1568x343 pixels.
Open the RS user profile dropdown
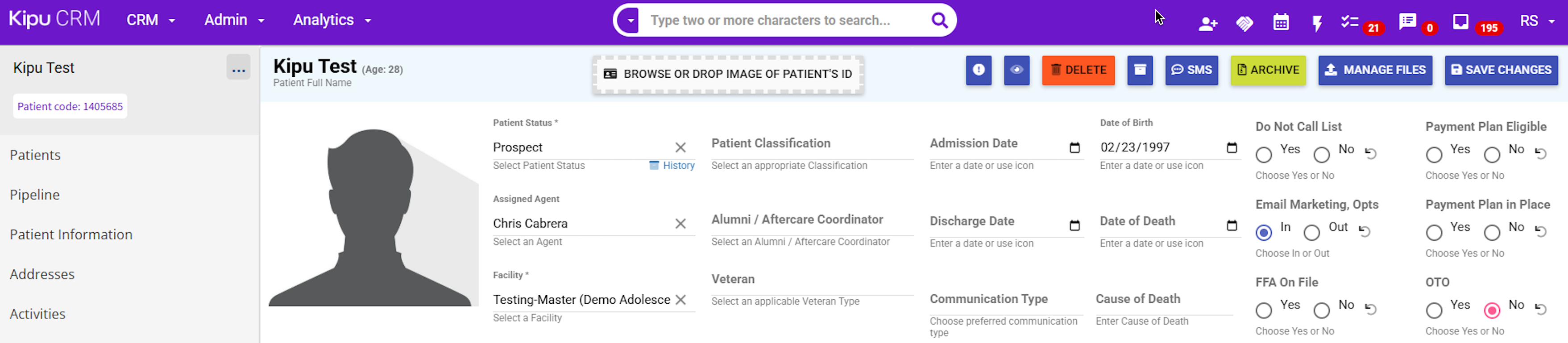click(1536, 21)
